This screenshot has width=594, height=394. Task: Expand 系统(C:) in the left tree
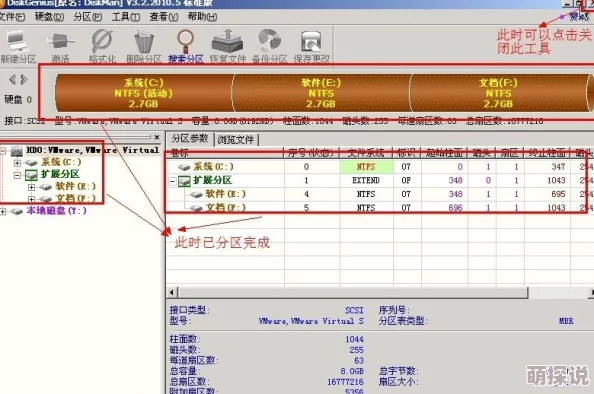[x=17, y=163]
